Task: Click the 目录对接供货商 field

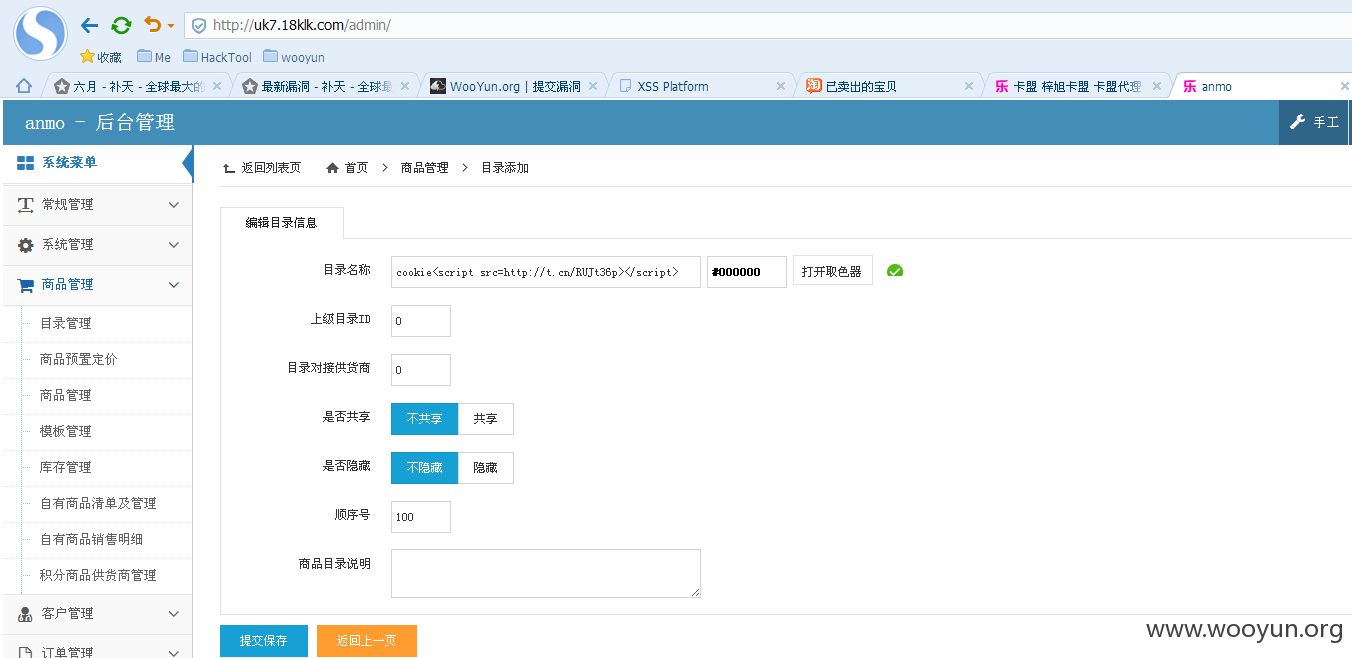Action: pyautogui.click(x=421, y=370)
